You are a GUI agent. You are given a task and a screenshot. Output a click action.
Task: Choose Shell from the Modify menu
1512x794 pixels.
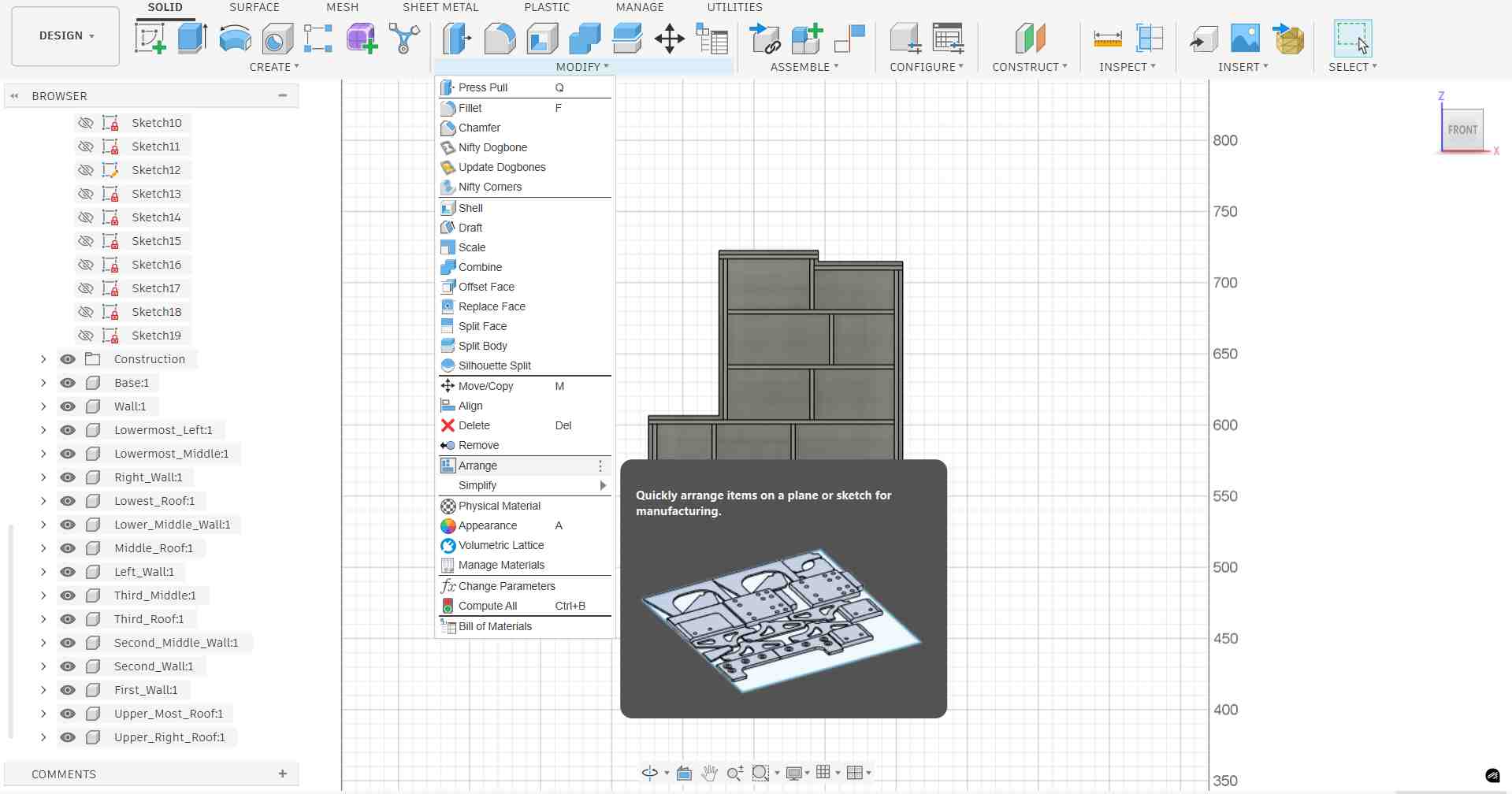click(x=470, y=208)
